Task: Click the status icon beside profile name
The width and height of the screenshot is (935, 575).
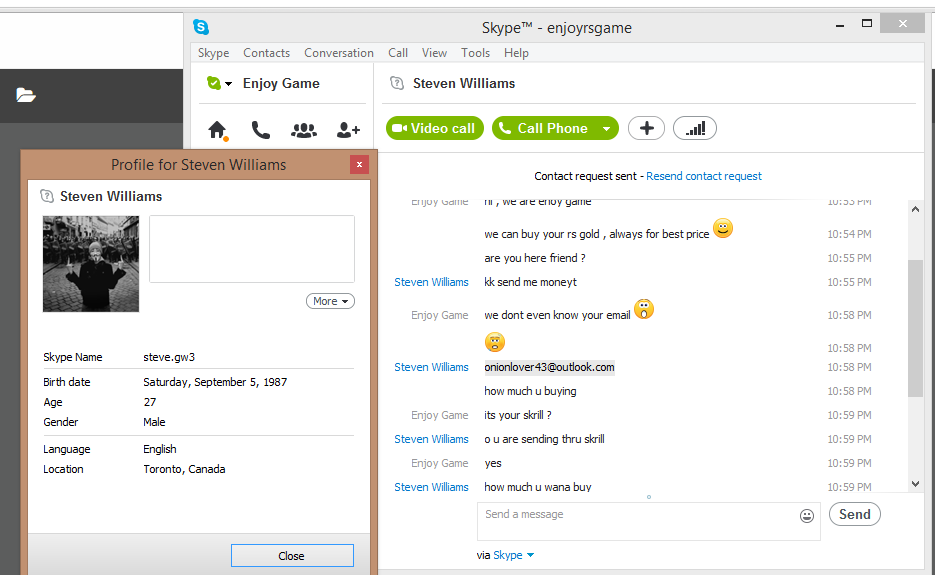Action: (47, 196)
